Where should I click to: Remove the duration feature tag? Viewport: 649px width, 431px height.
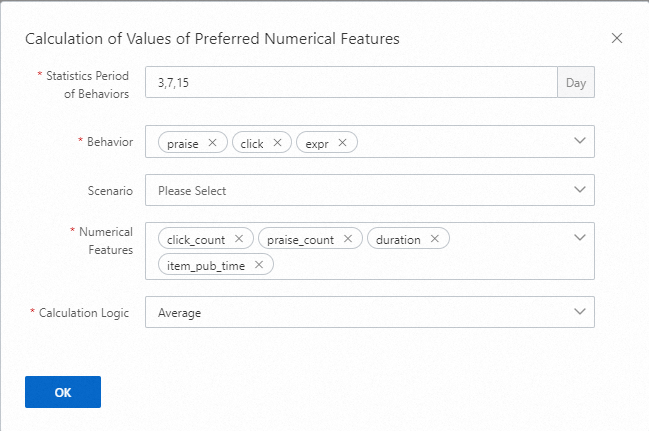(434, 239)
